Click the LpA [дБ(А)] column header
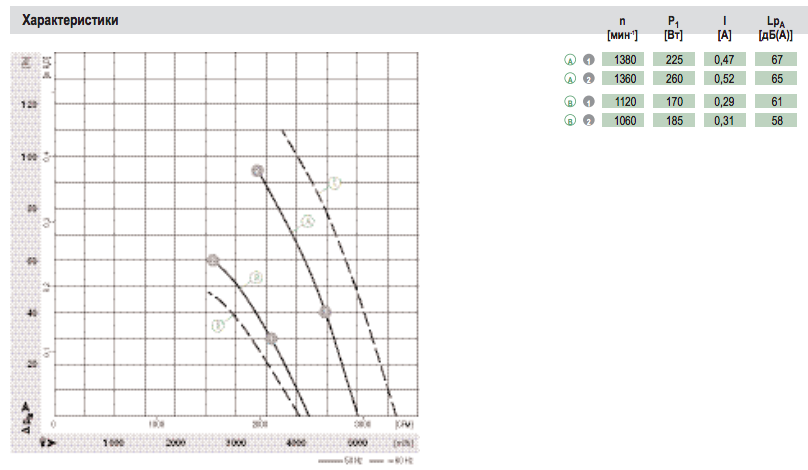The width and height of the screenshot is (808, 470). (776, 28)
